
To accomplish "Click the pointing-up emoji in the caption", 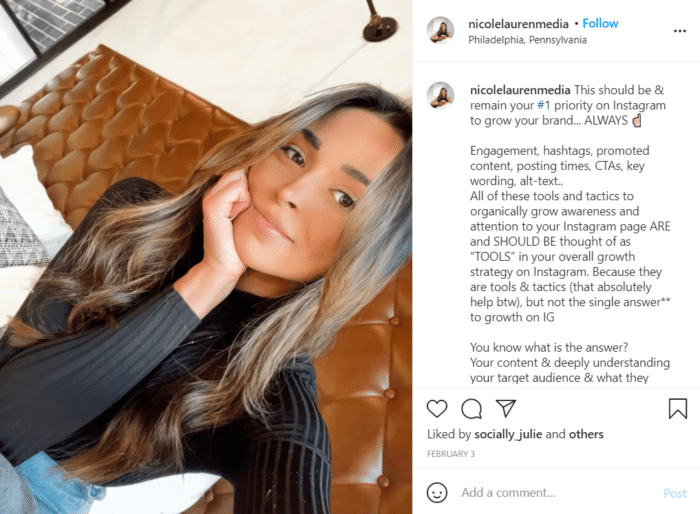I will tap(637, 121).
